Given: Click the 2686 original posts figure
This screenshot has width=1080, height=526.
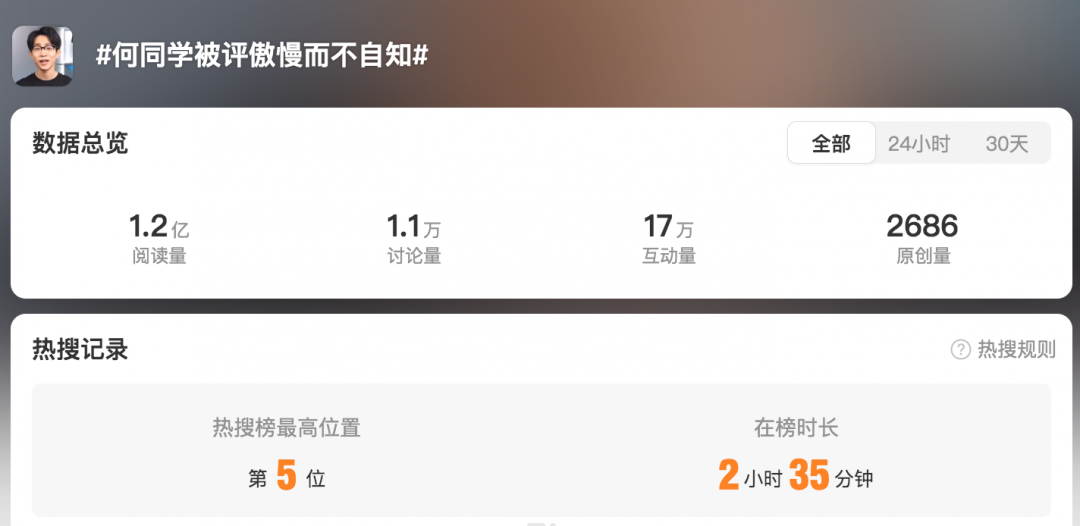Looking at the screenshot, I should pyautogui.click(x=922, y=227).
